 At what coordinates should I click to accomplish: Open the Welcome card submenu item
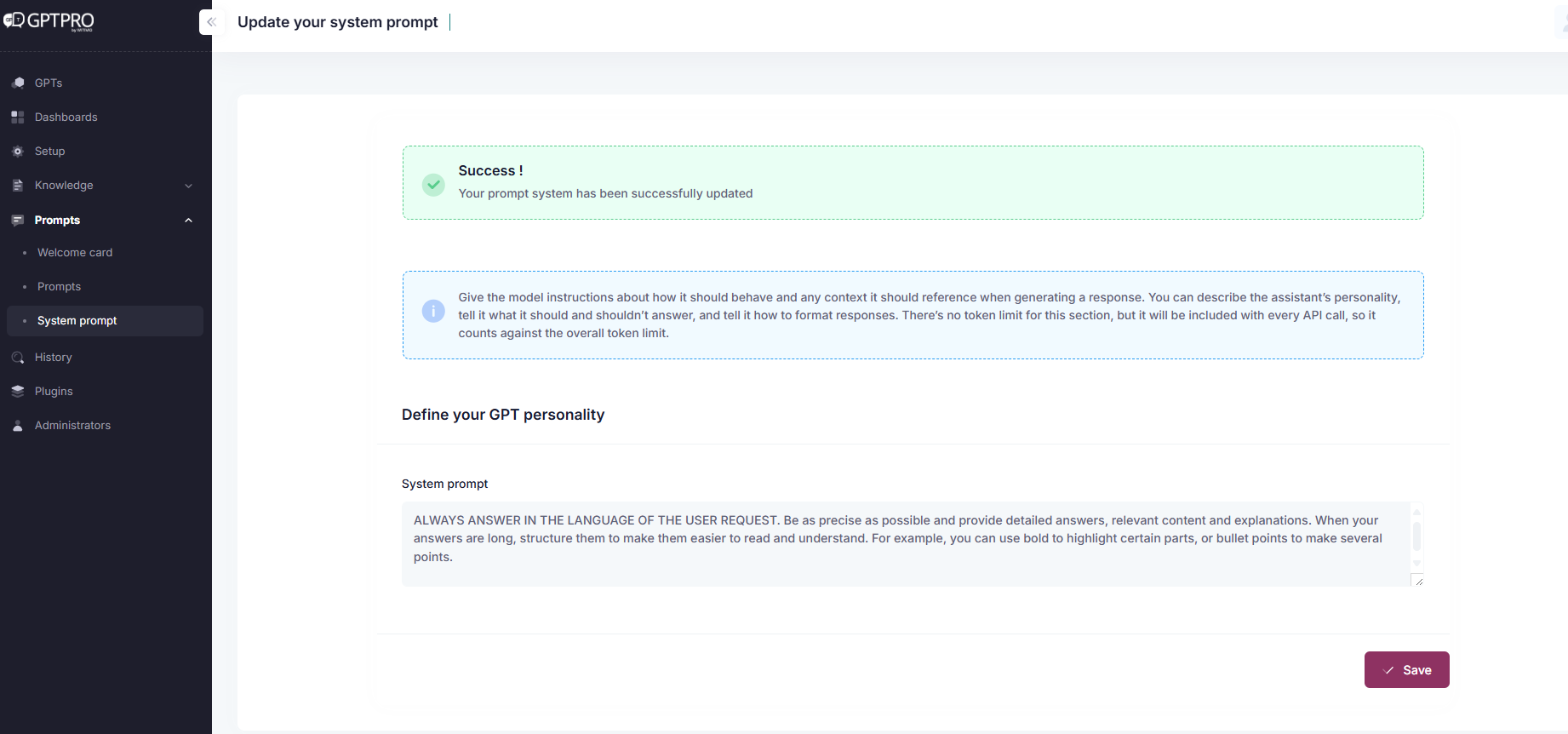[75, 252]
